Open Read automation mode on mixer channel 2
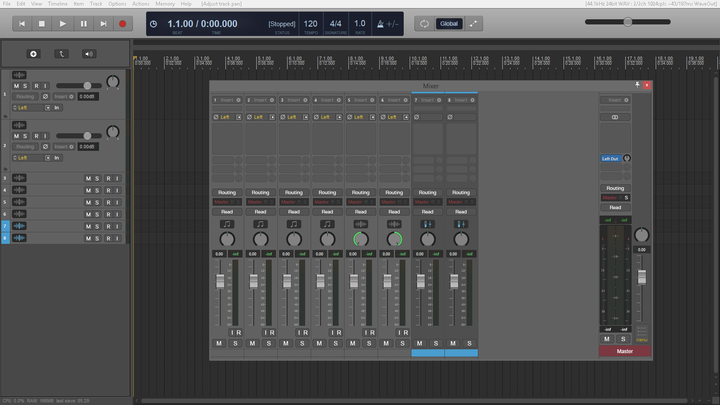This screenshot has height=405, width=720. (x=260, y=212)
